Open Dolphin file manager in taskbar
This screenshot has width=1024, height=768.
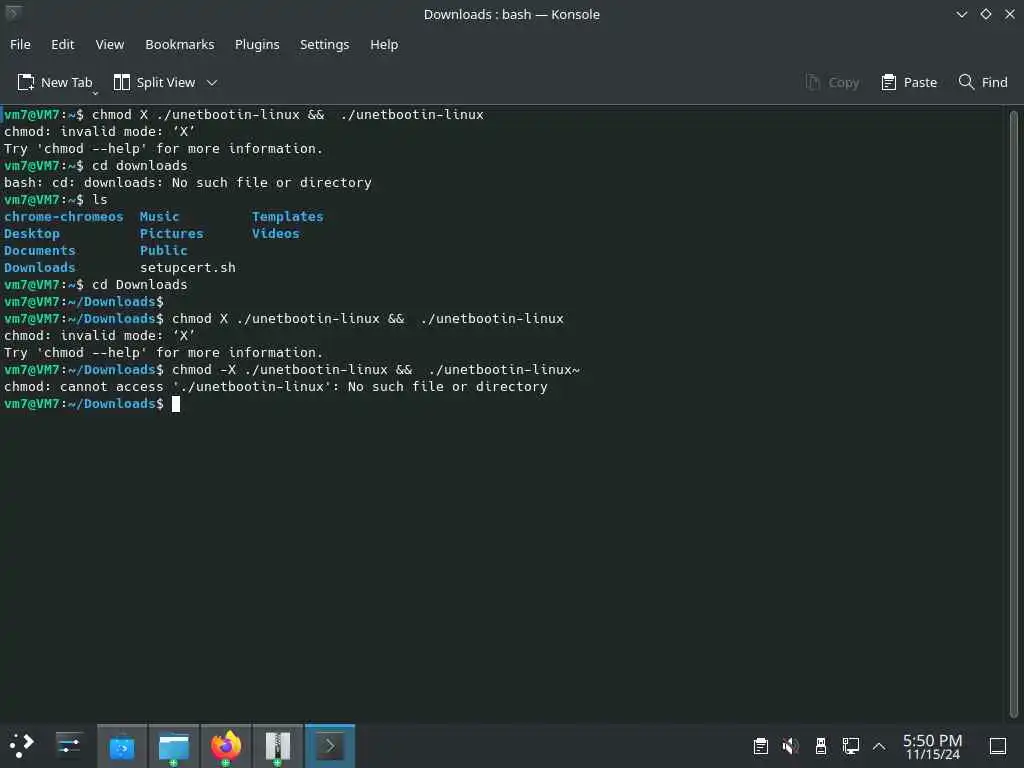(x=174, y=746)
